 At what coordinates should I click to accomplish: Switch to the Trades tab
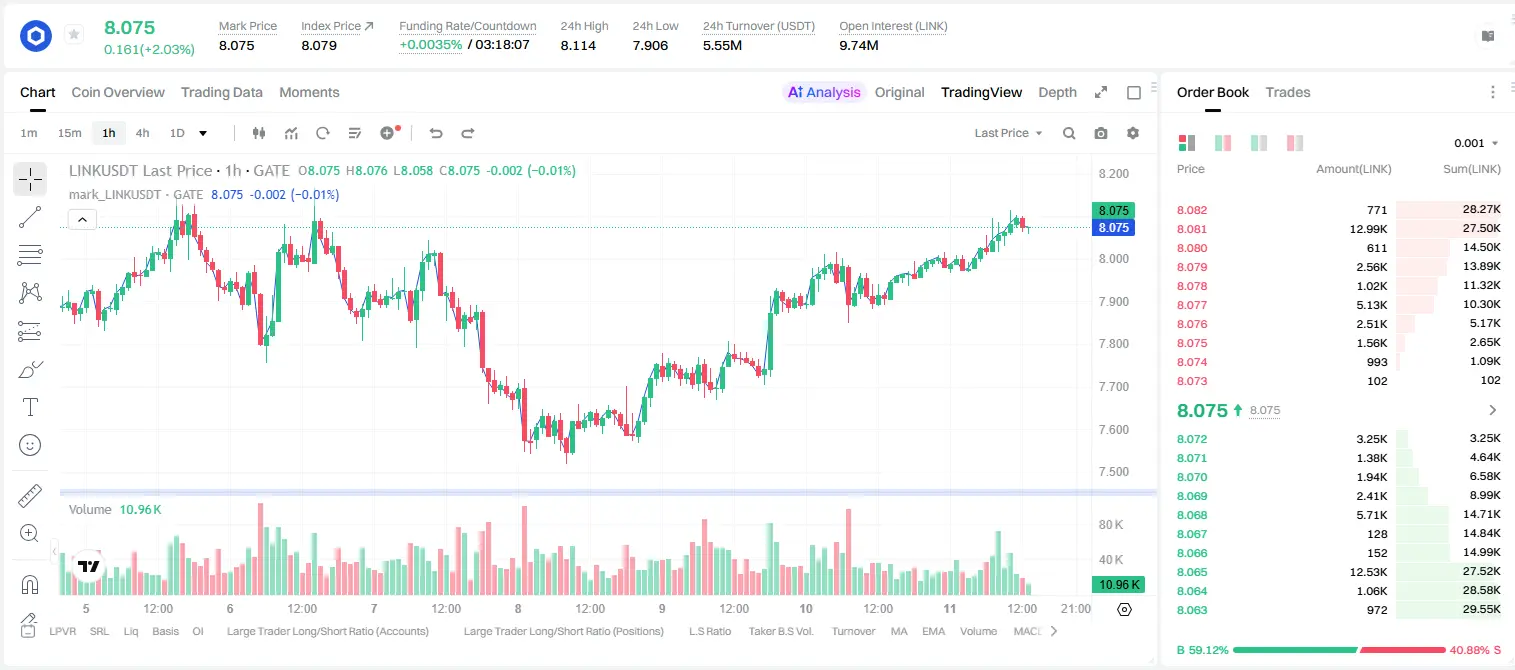[x=1288, y=92]
